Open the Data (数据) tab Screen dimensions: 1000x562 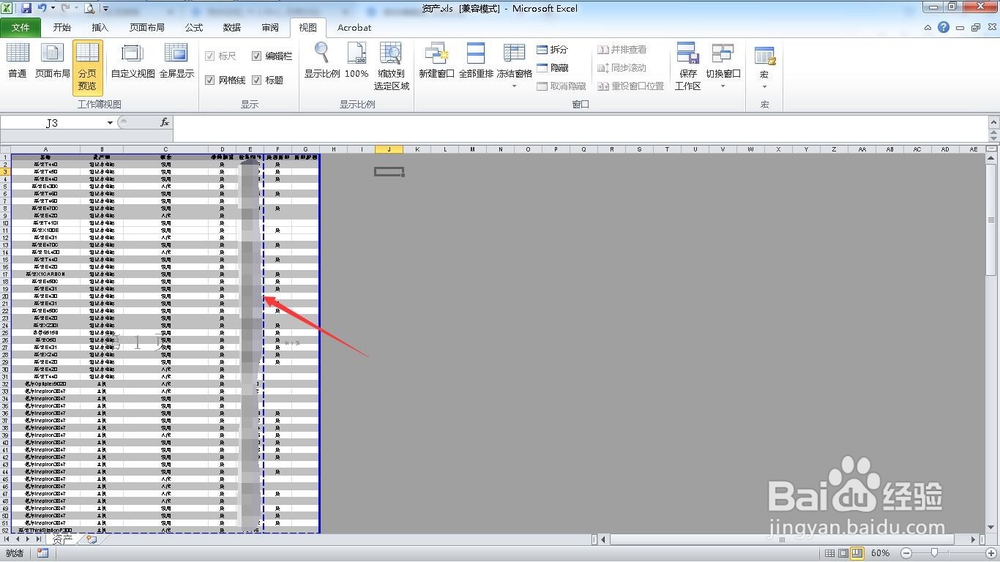coord(232,27)
